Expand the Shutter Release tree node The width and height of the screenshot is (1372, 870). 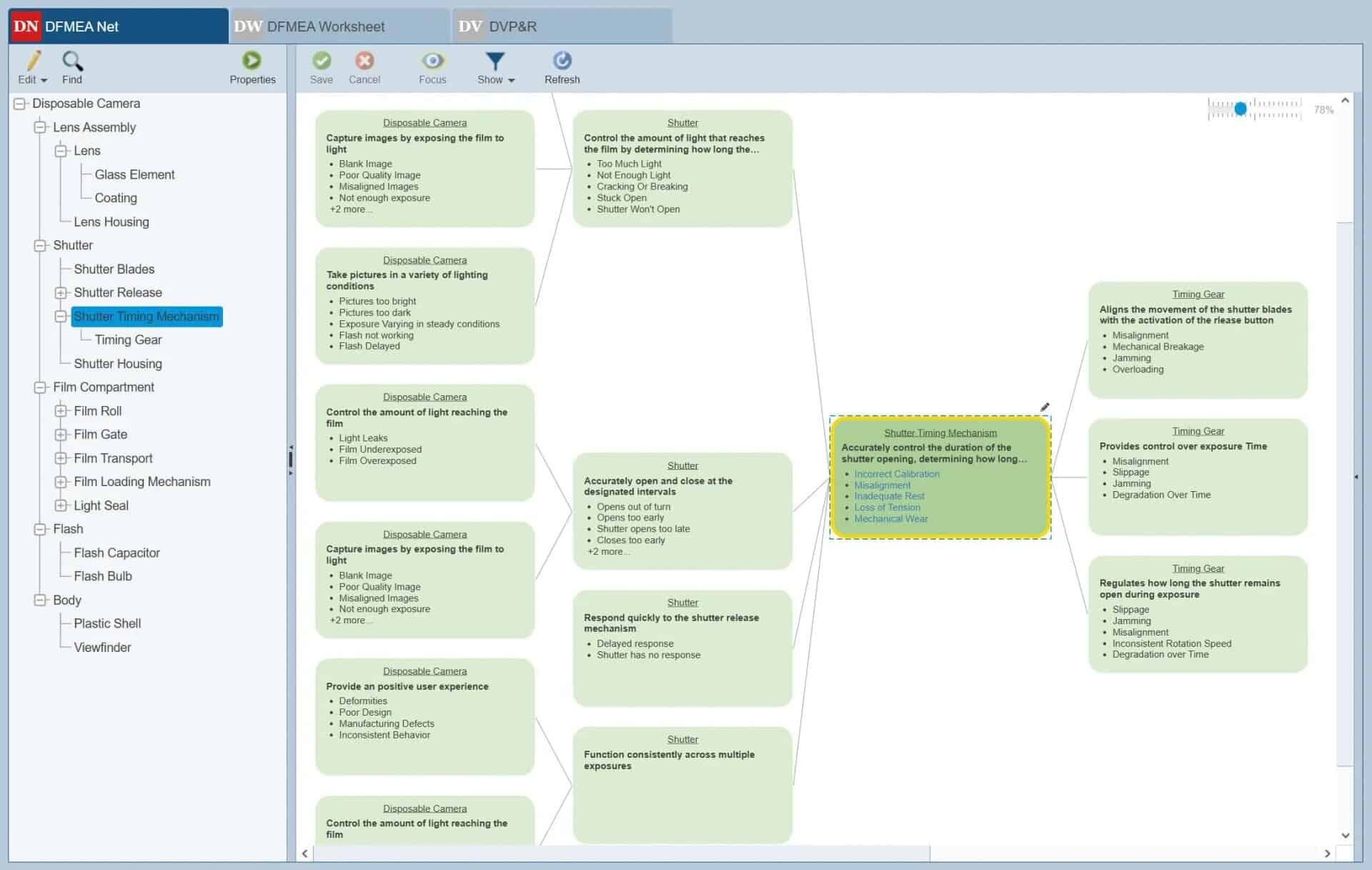pos(61,292)
